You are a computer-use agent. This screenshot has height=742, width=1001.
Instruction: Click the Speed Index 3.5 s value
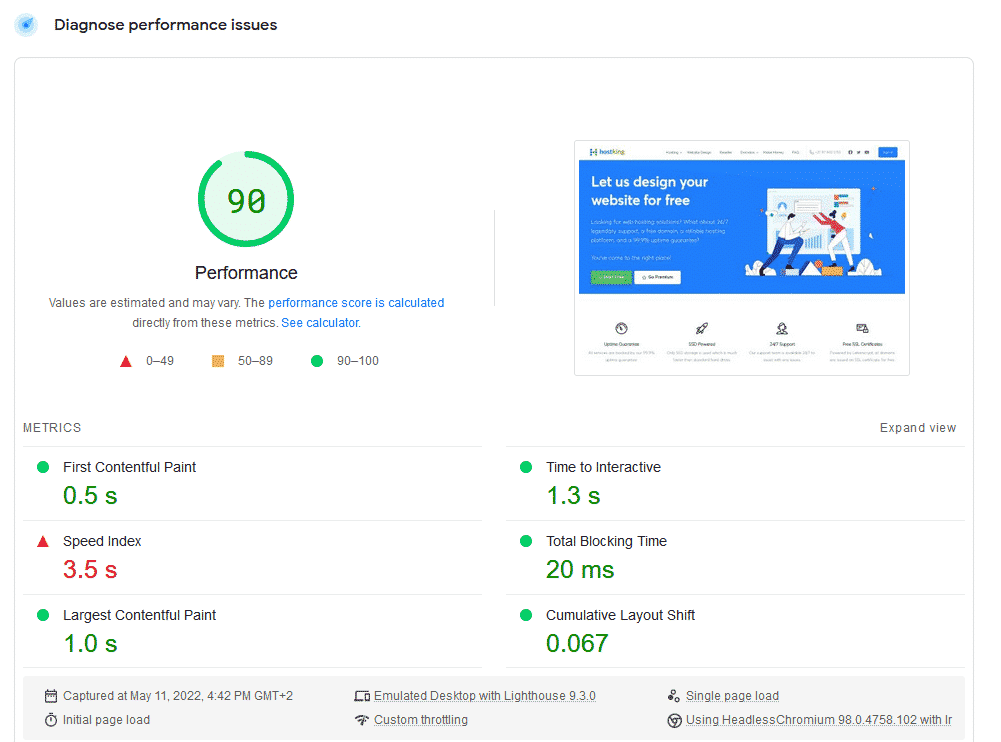[90, 570]
